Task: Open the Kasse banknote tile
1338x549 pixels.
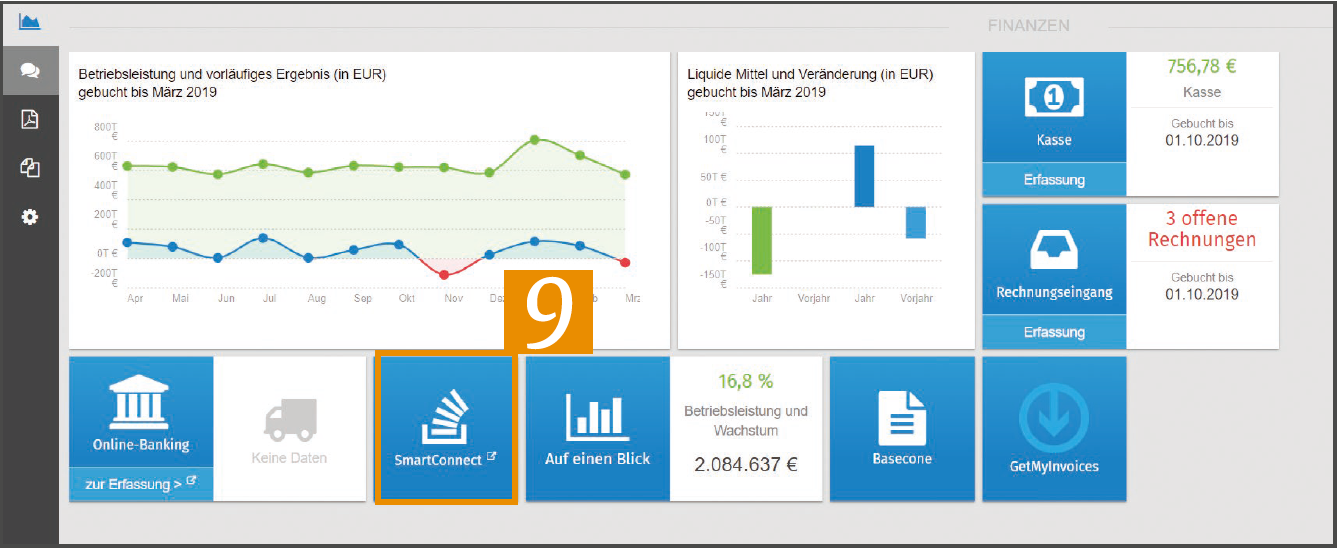Action: tap(1054, 108)
